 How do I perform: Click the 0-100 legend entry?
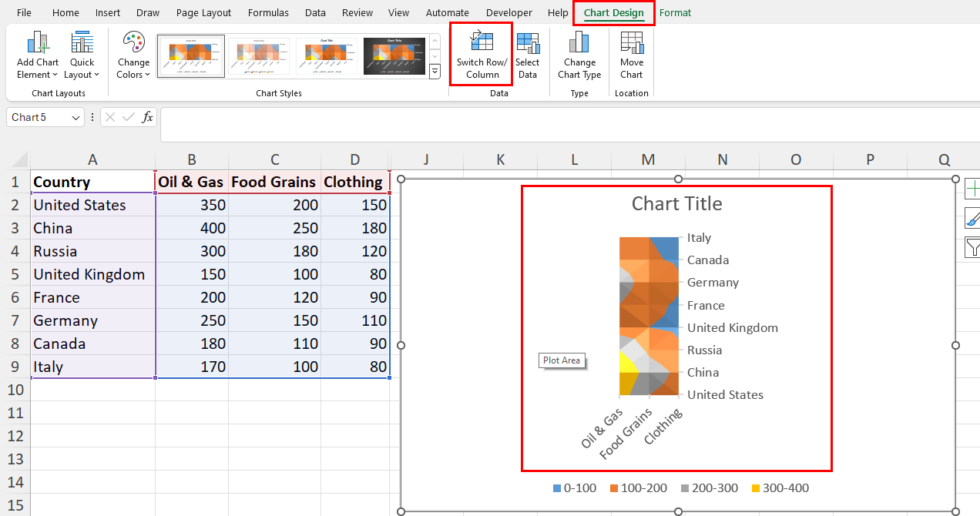[x=574, y=488]
